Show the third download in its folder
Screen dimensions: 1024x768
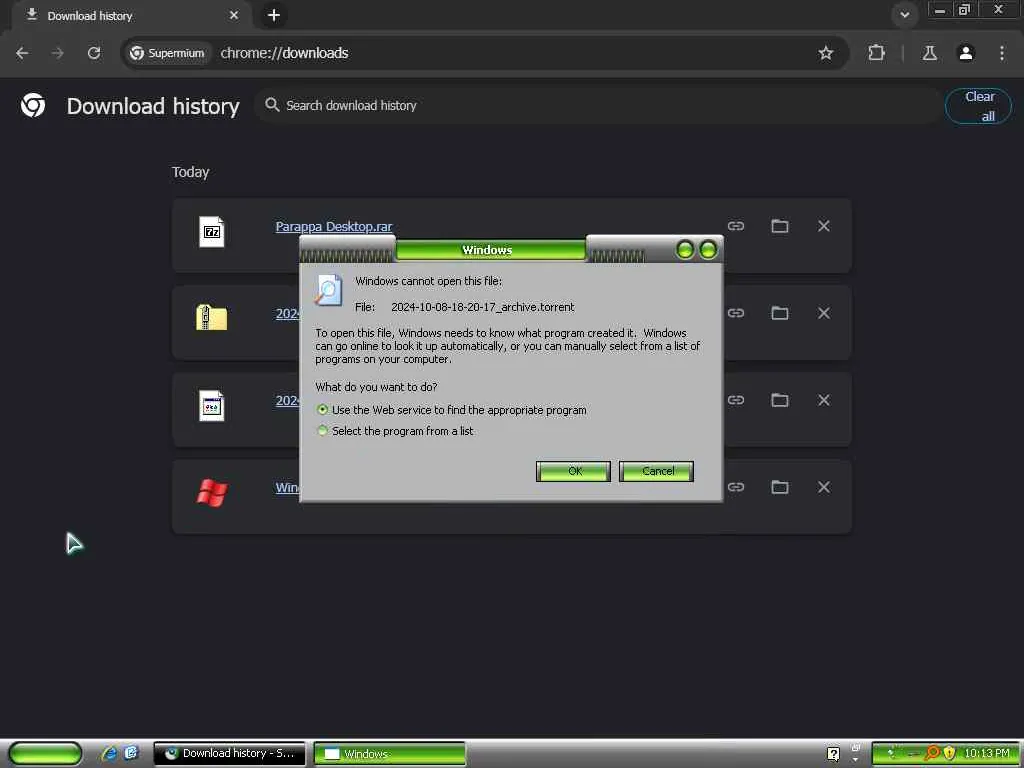pos(780,400)
